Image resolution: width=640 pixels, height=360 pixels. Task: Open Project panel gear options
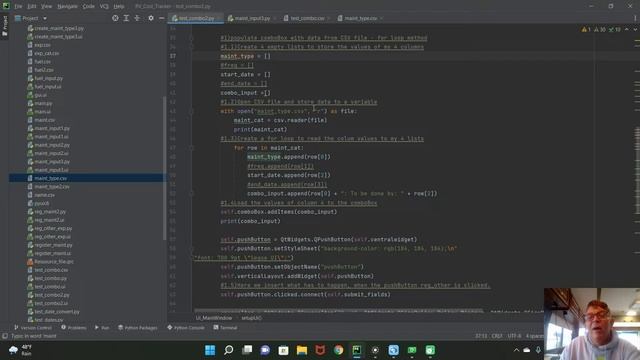(151, 18)
